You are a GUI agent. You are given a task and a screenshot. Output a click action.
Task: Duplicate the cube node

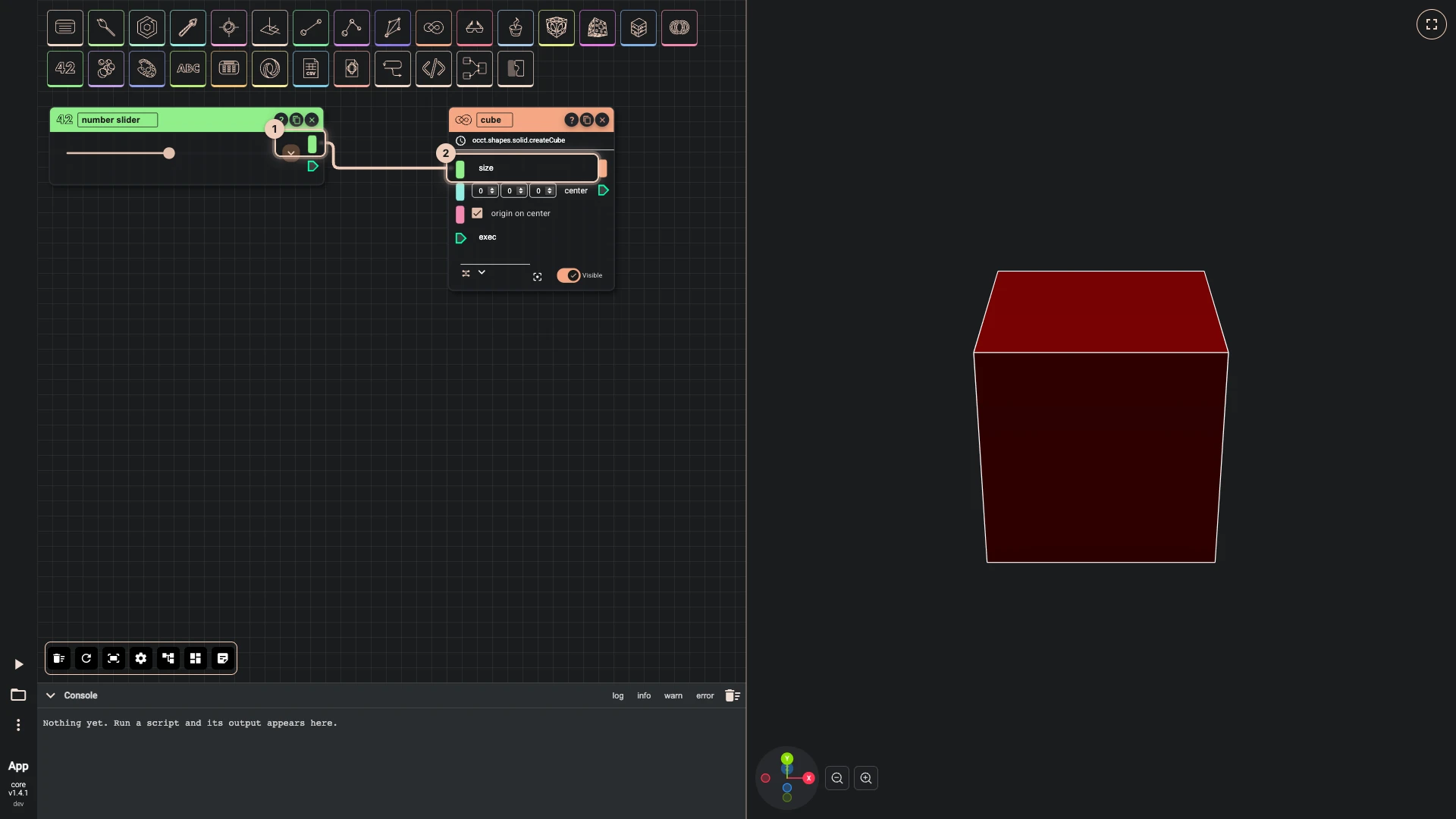click(x=587, y=120)
